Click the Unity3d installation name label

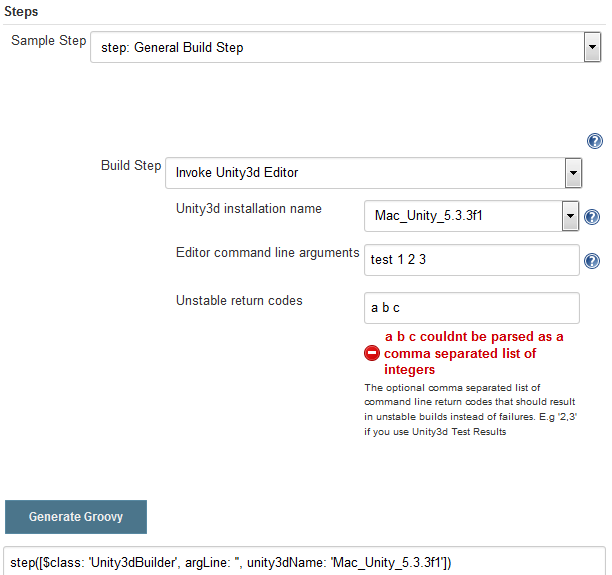[249, 208]
